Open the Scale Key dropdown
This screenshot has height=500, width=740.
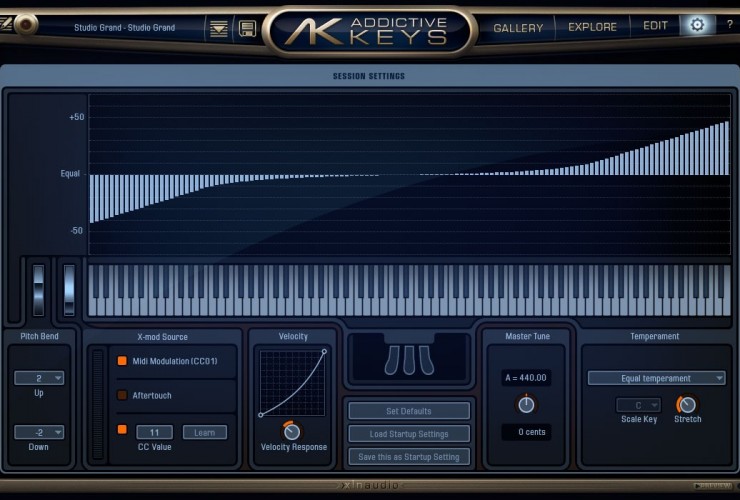(639, 405)
